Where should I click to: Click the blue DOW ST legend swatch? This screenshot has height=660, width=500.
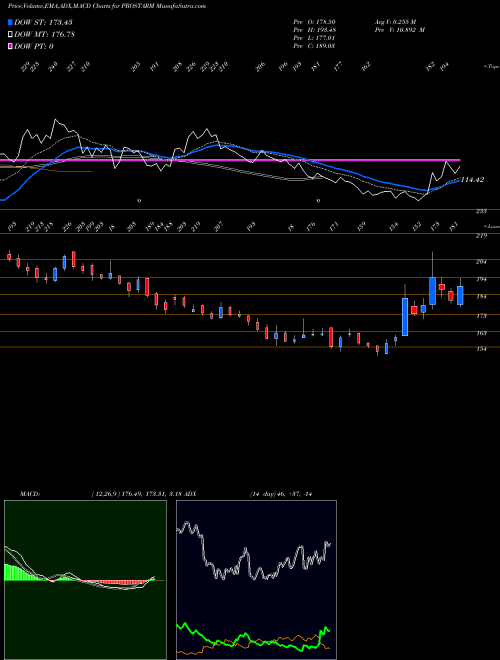click(x=10, y=22)
